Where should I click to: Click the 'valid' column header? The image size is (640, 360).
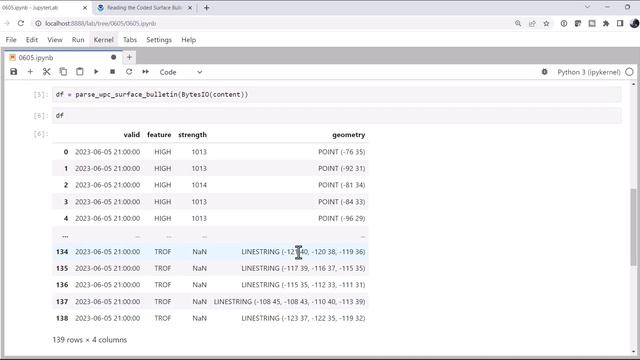pyautogui.click(x=131, y=135)
